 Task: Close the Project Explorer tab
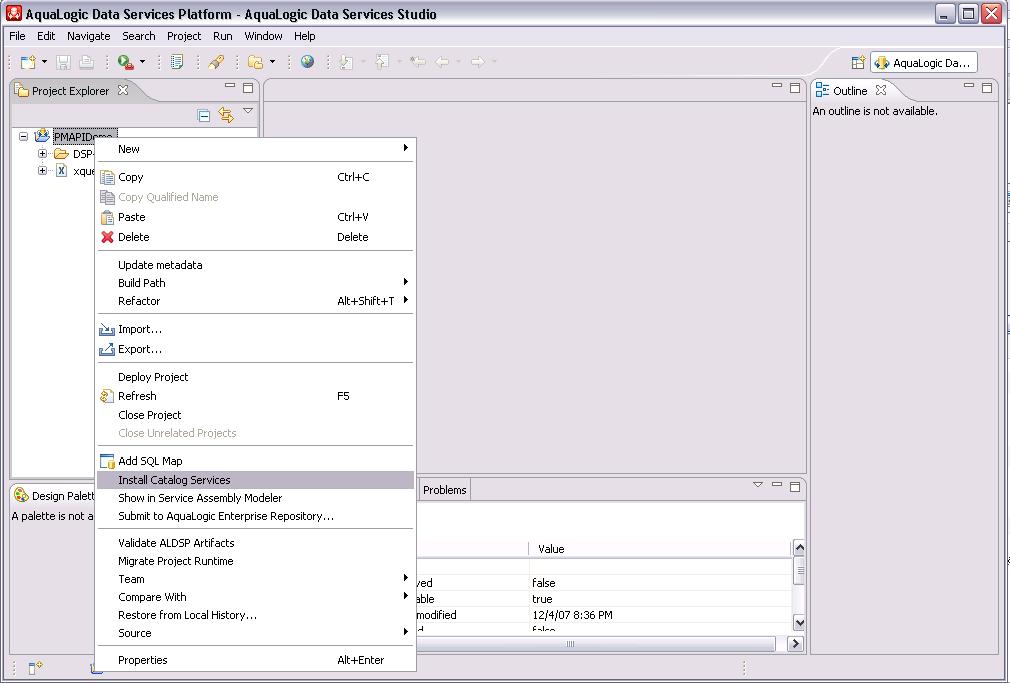pos(124,91)
